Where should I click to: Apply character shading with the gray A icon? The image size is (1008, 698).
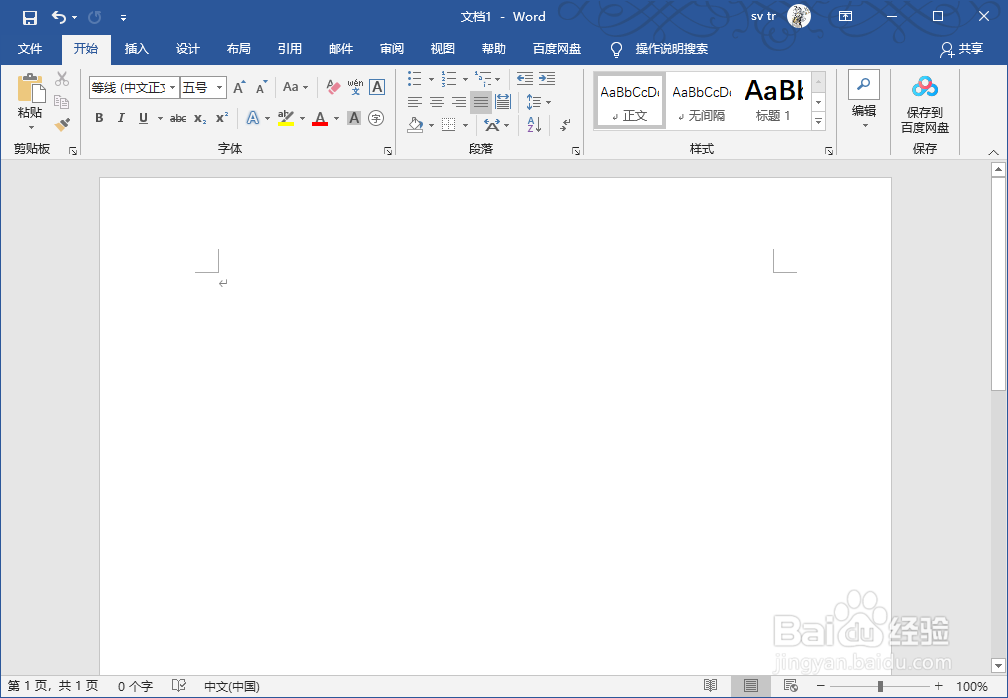click(354, 118)
